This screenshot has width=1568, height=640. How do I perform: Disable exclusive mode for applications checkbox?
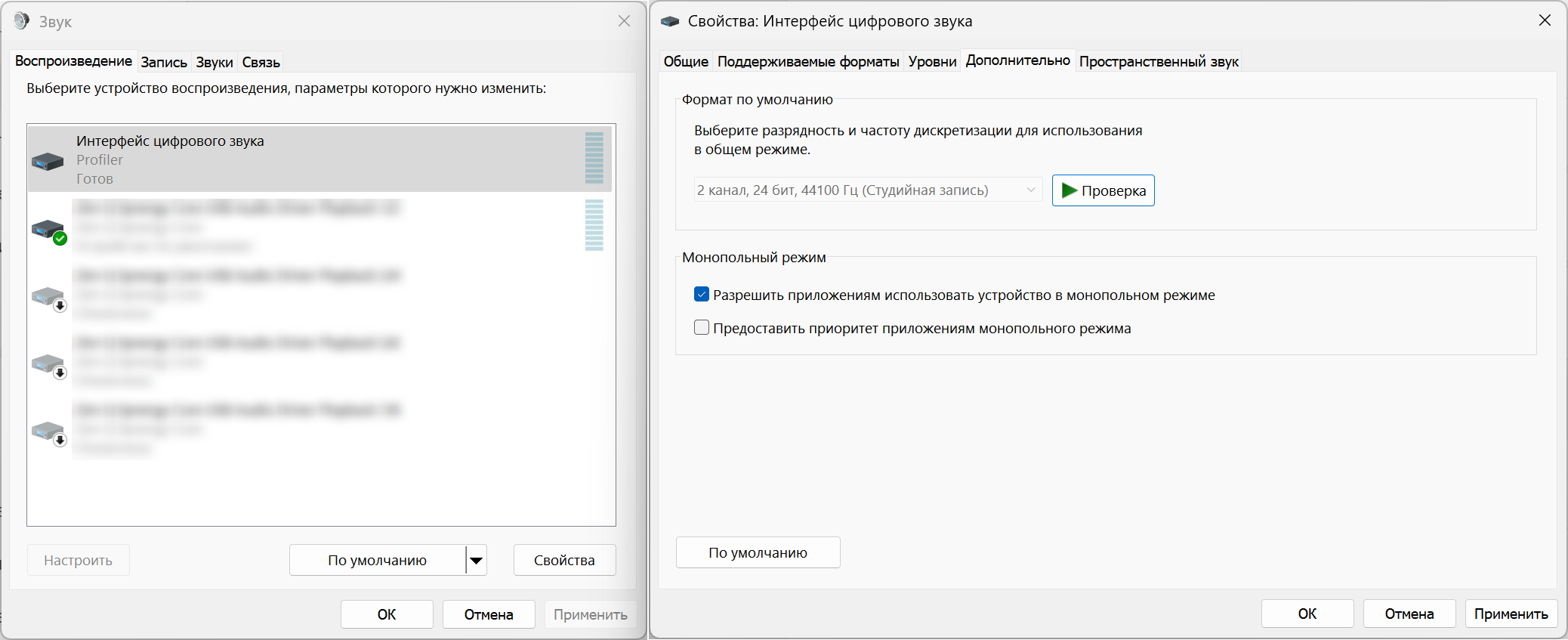(x=702, y=295)
